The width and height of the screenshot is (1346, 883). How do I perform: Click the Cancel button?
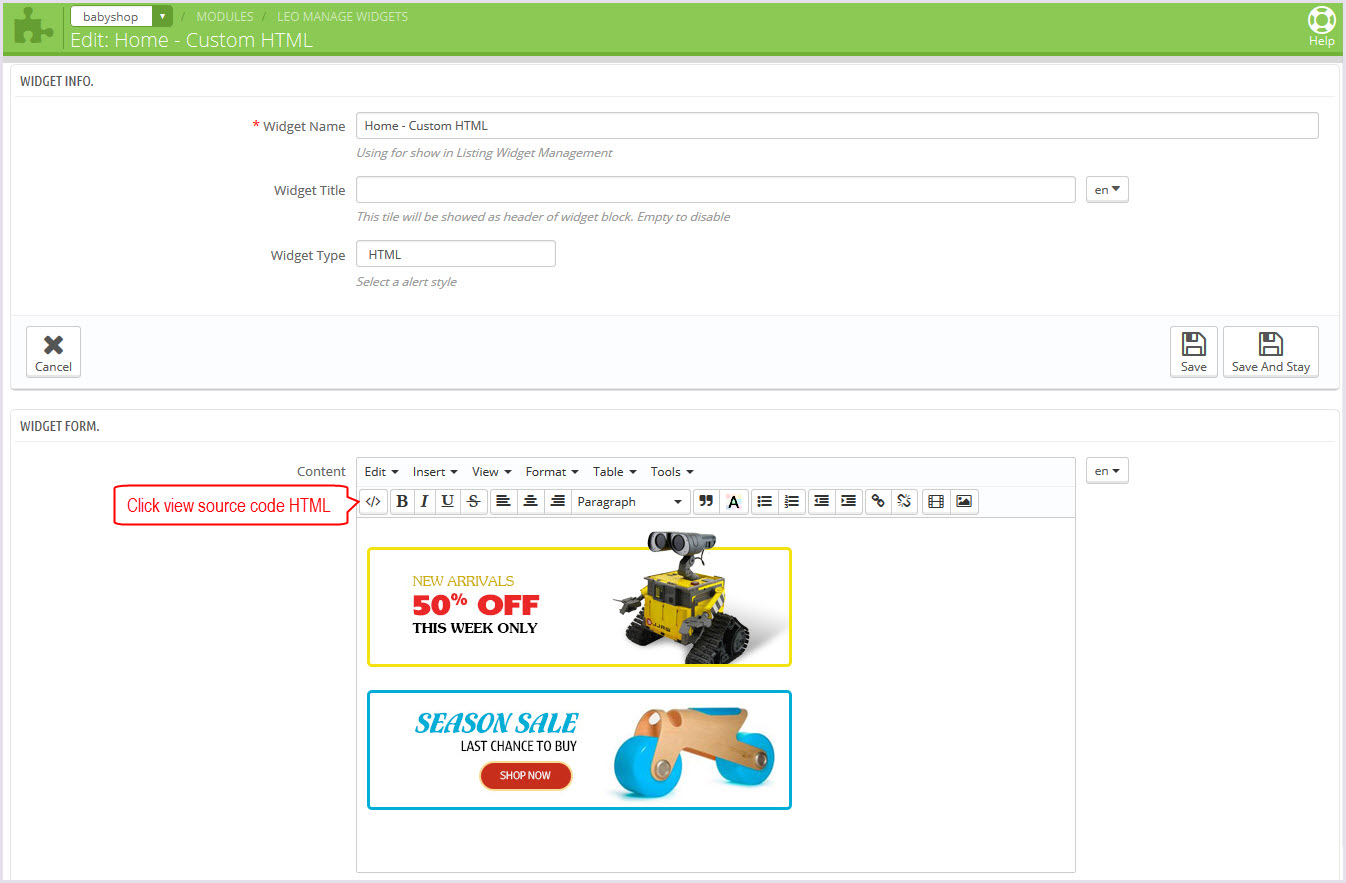tap(53, 352)
